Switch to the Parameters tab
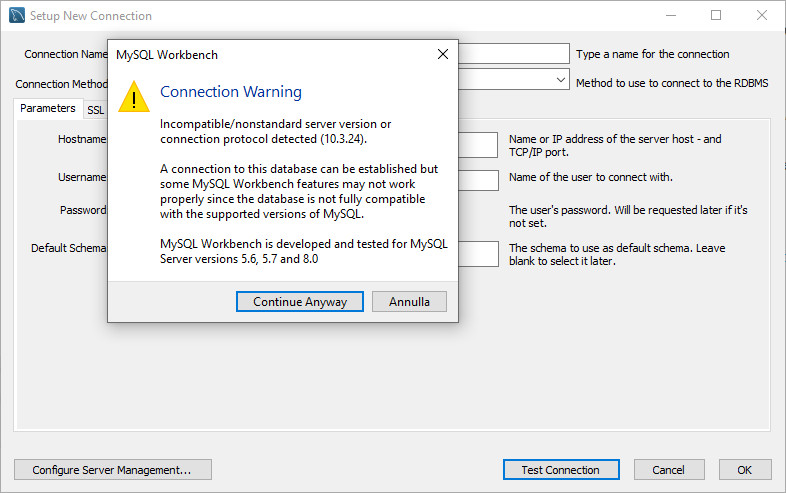Screen dimensions: 786x493 click(48, 108)
